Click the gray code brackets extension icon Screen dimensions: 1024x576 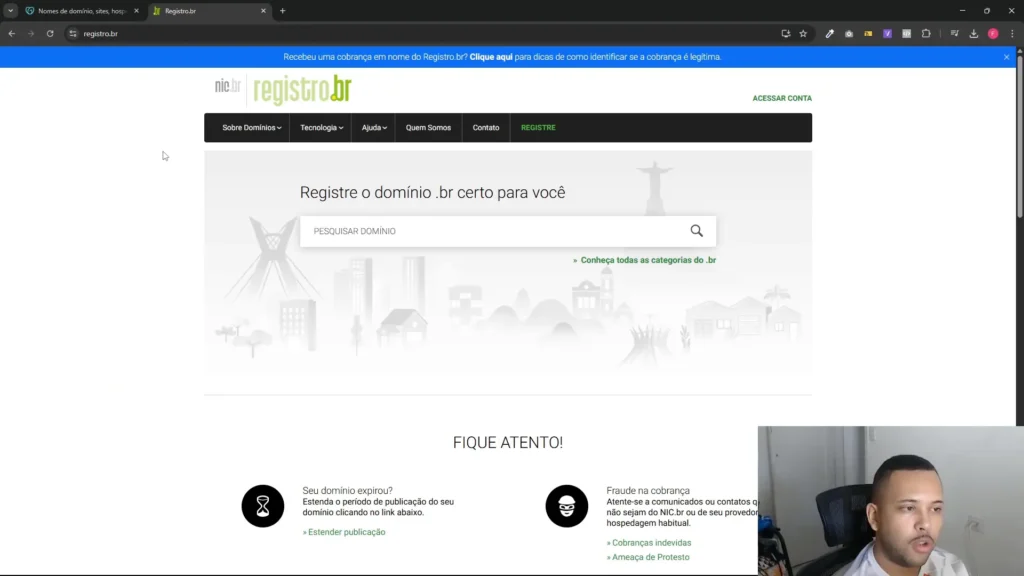coord(906,33)
